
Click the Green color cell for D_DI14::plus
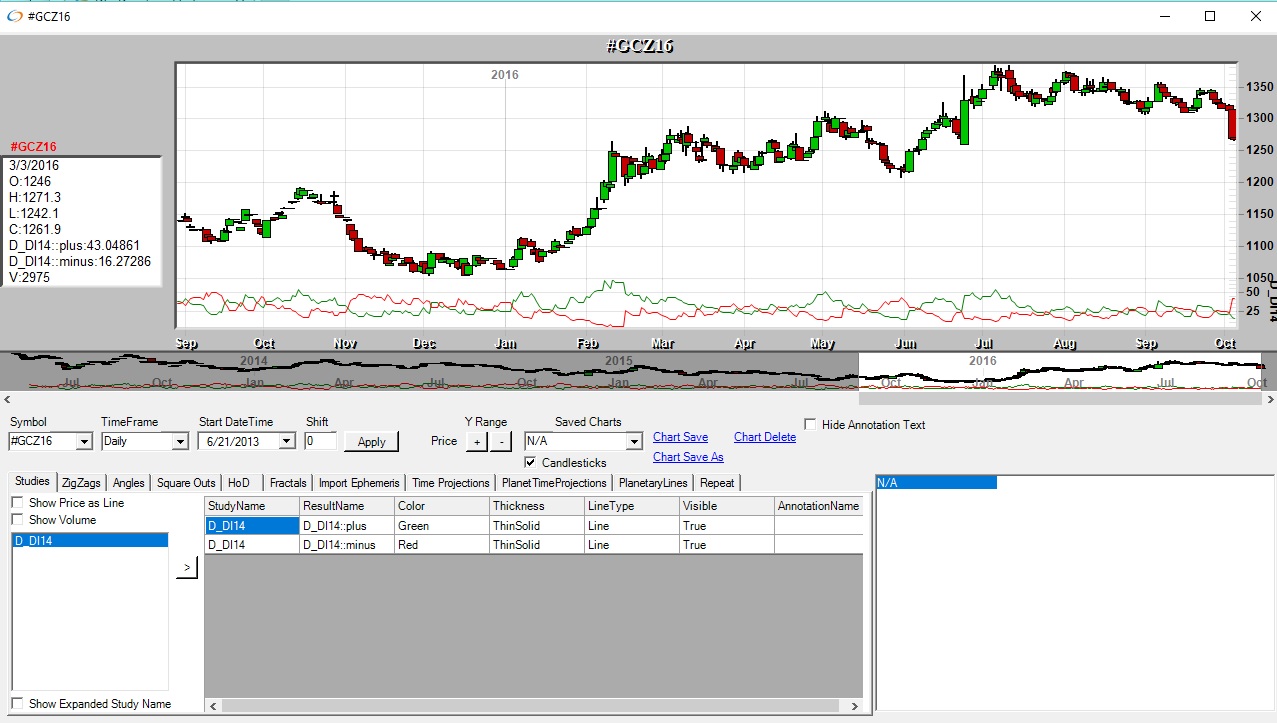(442, 526)
